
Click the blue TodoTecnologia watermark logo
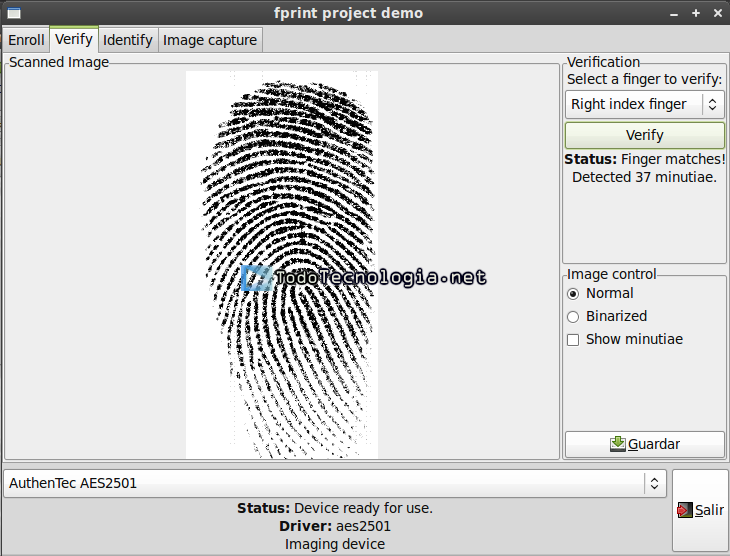(x=259, y=278)
